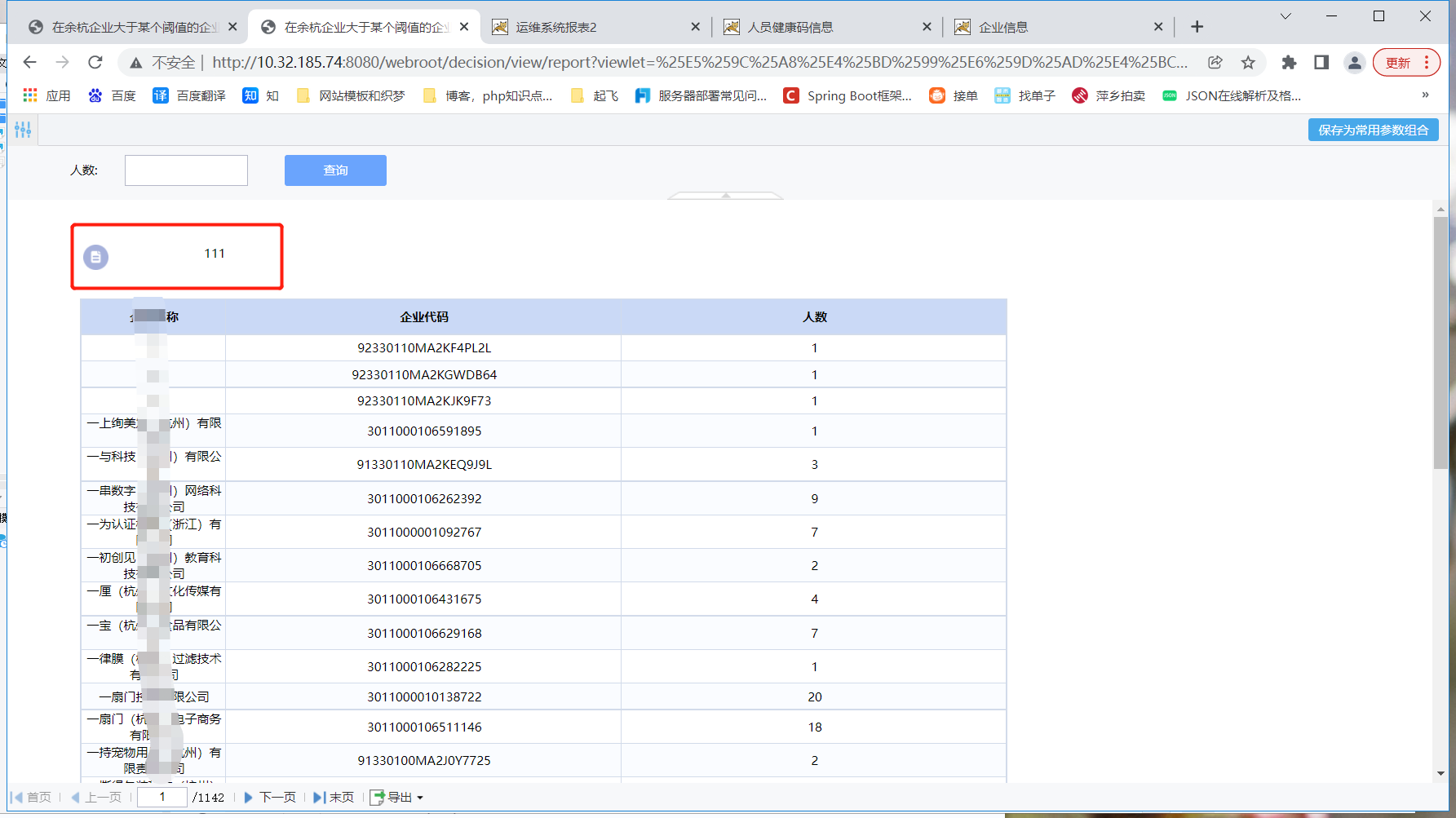1456x818 pixels.
Task: Jump to 末页 last page
Action: (x=334, y=798)
